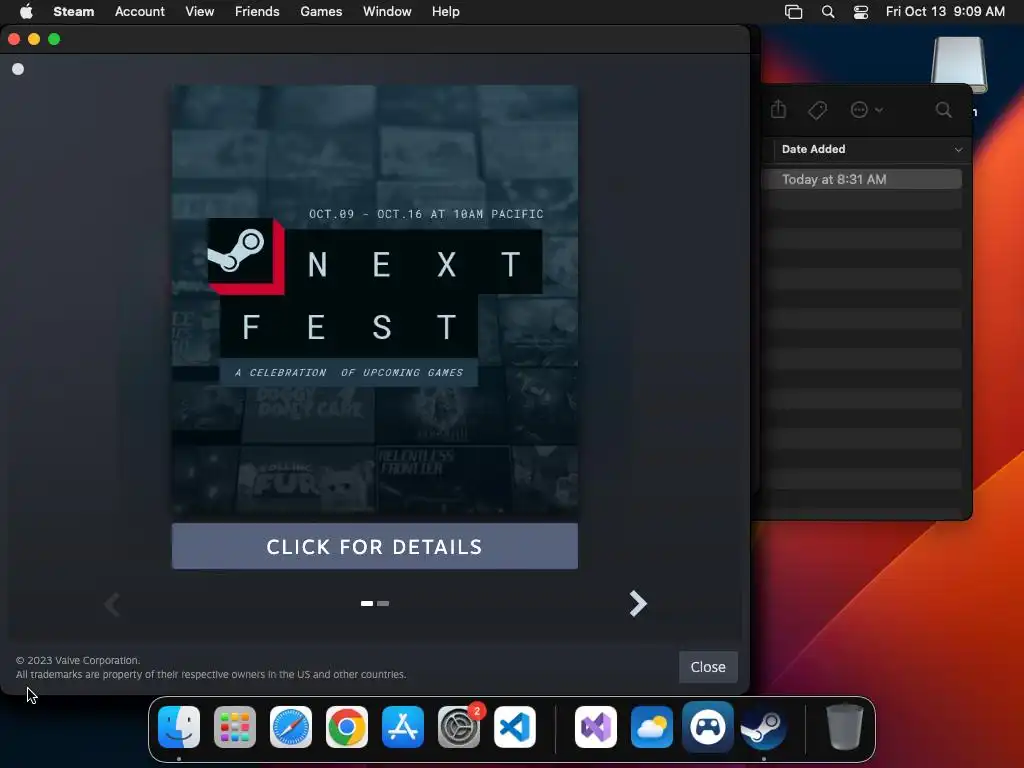Open Visual Studio Code from the Dock
The height and width of the screenshot is (768, 1024).
click(515, 727)
